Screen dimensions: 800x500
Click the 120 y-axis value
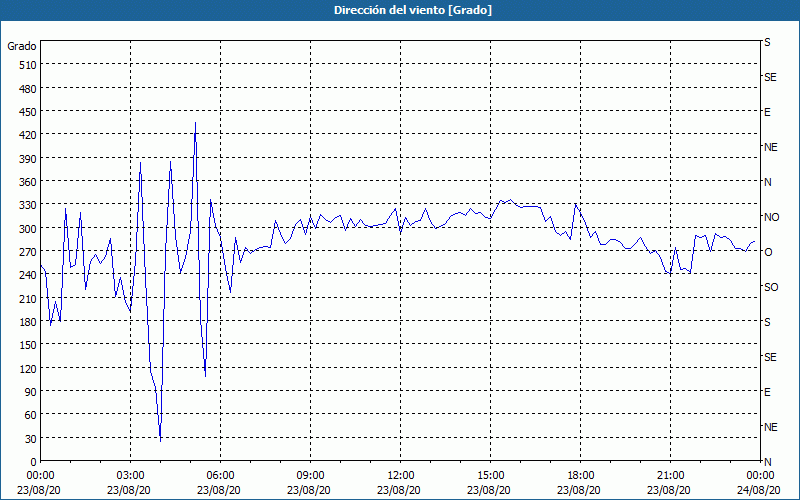click(x=28, y=368)
